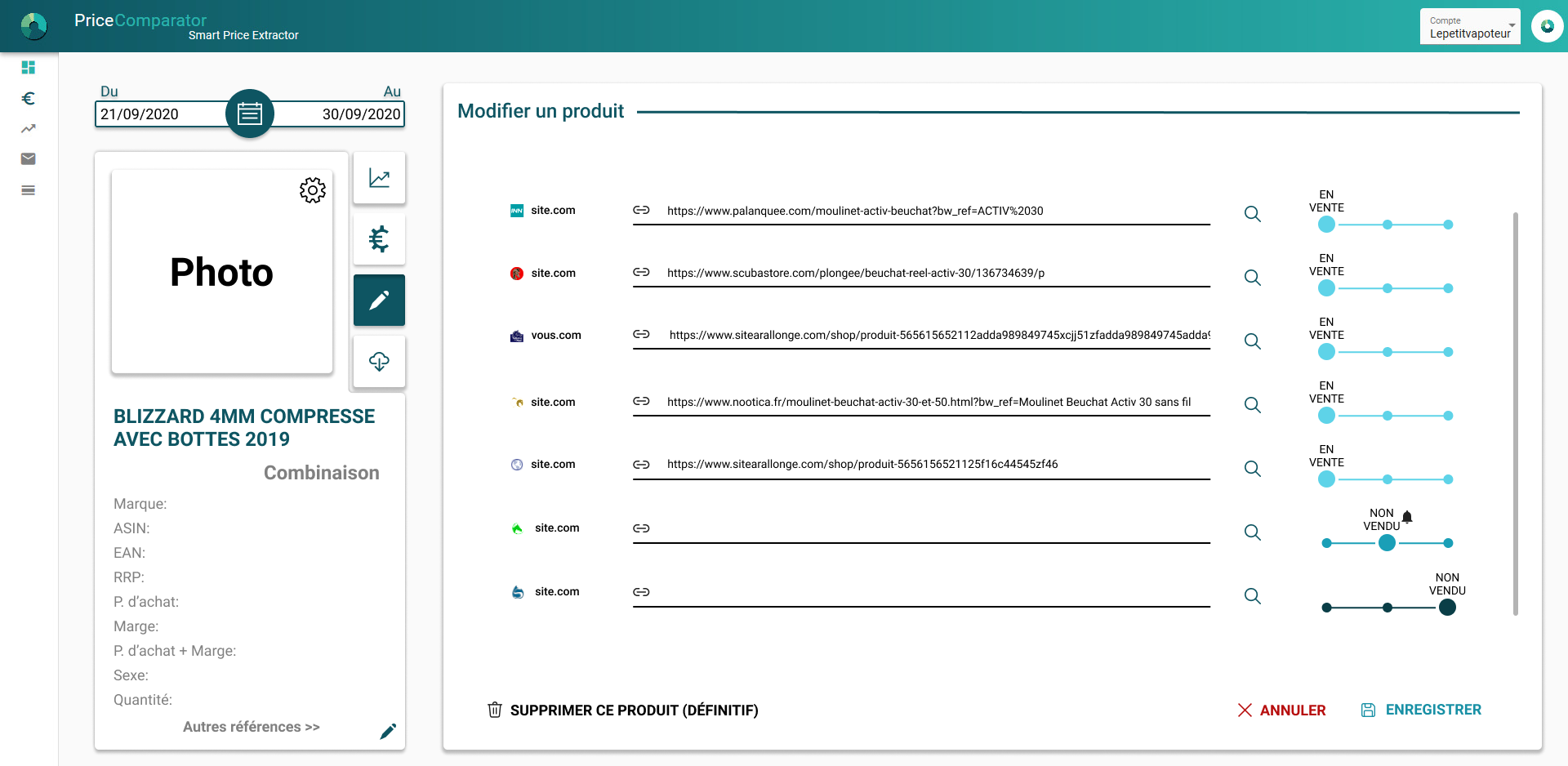The width and height of the screenshot is (1568, 766).
Task: Click link icon beside scubastore URL
Action: point(641,273)
